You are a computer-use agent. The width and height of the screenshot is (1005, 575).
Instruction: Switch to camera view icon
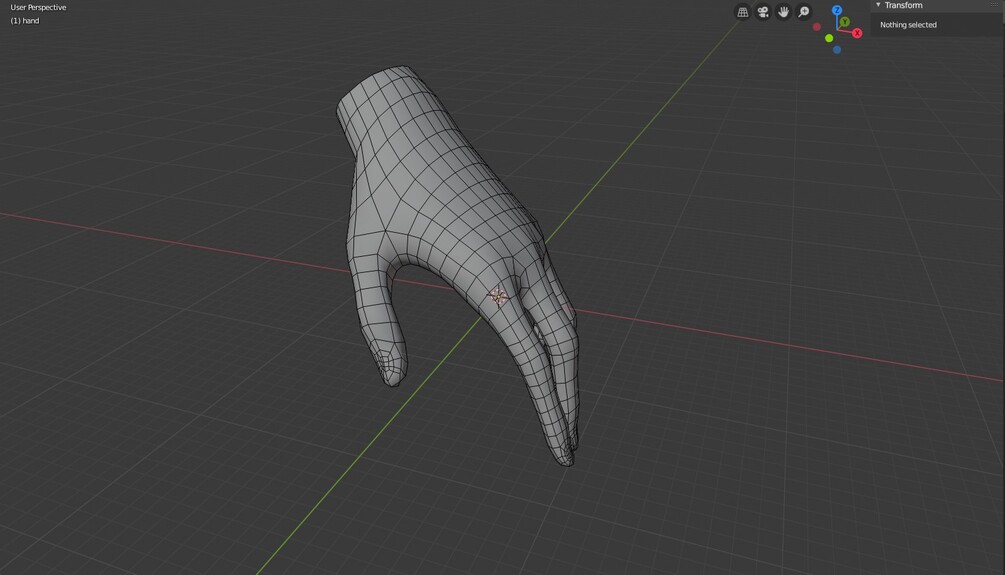coord(763,12)
